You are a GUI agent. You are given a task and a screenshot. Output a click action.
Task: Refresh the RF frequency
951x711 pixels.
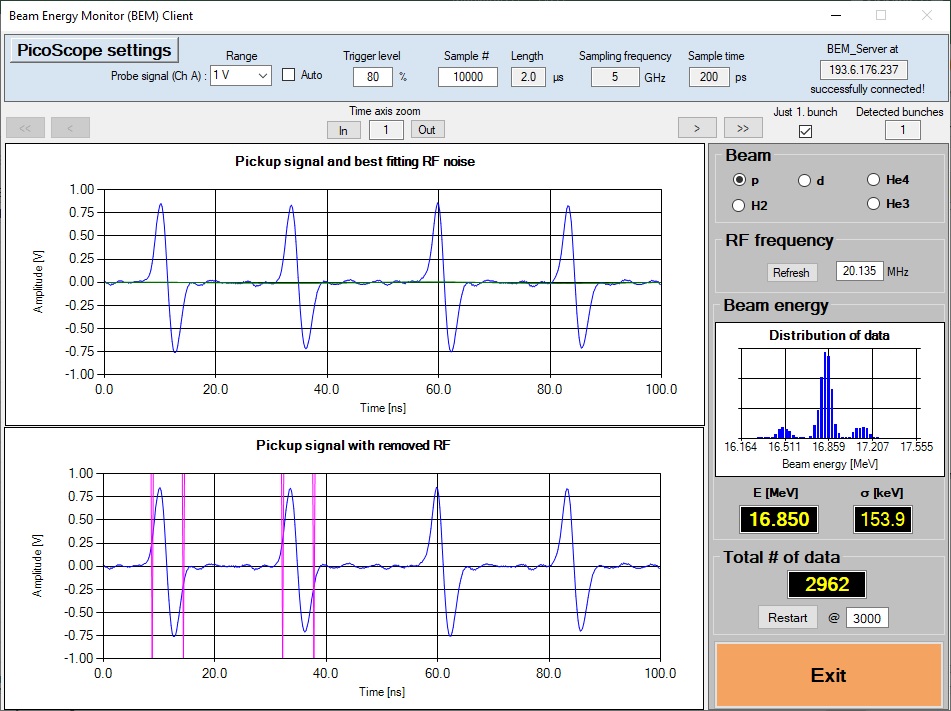pos(791,272)
